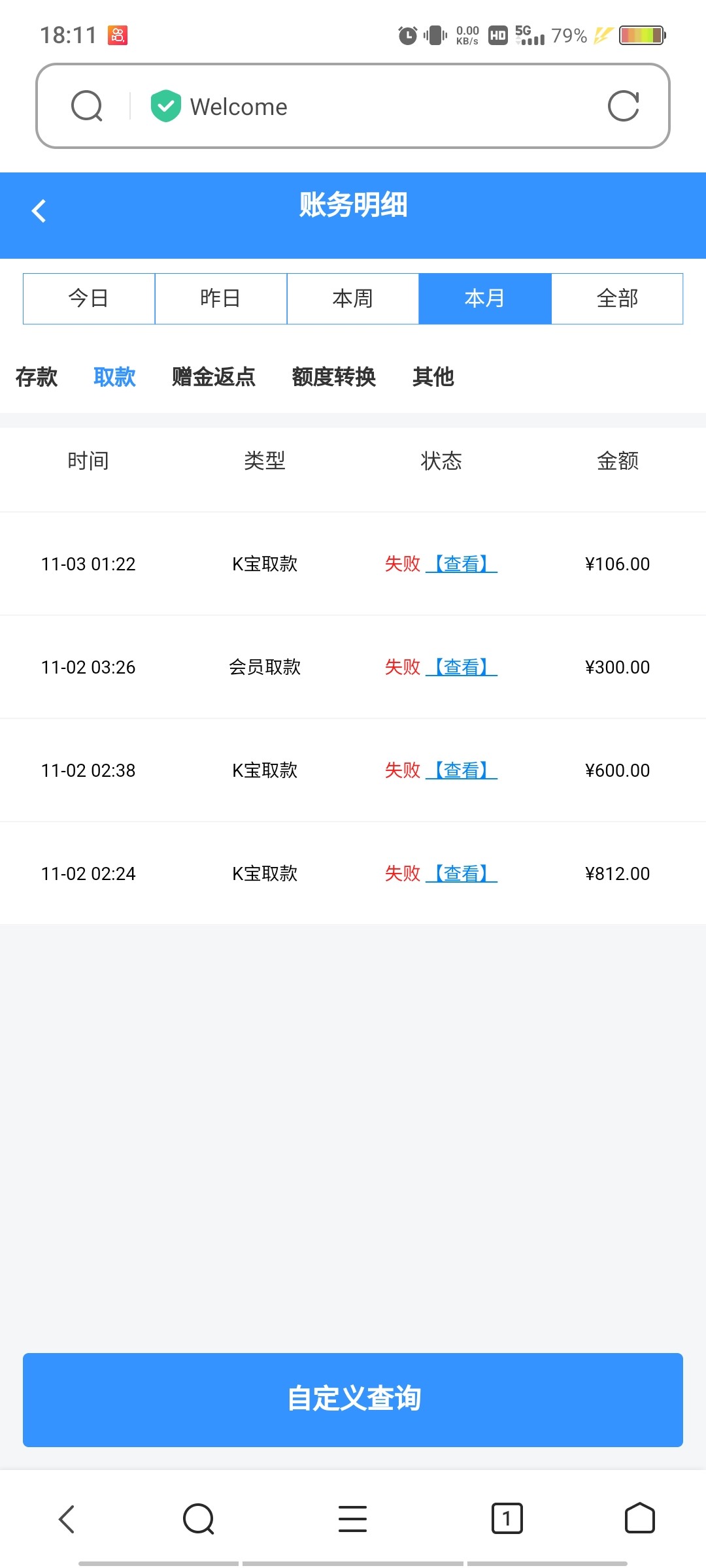Go to browser home page
Screen dimensions: 706x1568
(x=639, y=1518)
